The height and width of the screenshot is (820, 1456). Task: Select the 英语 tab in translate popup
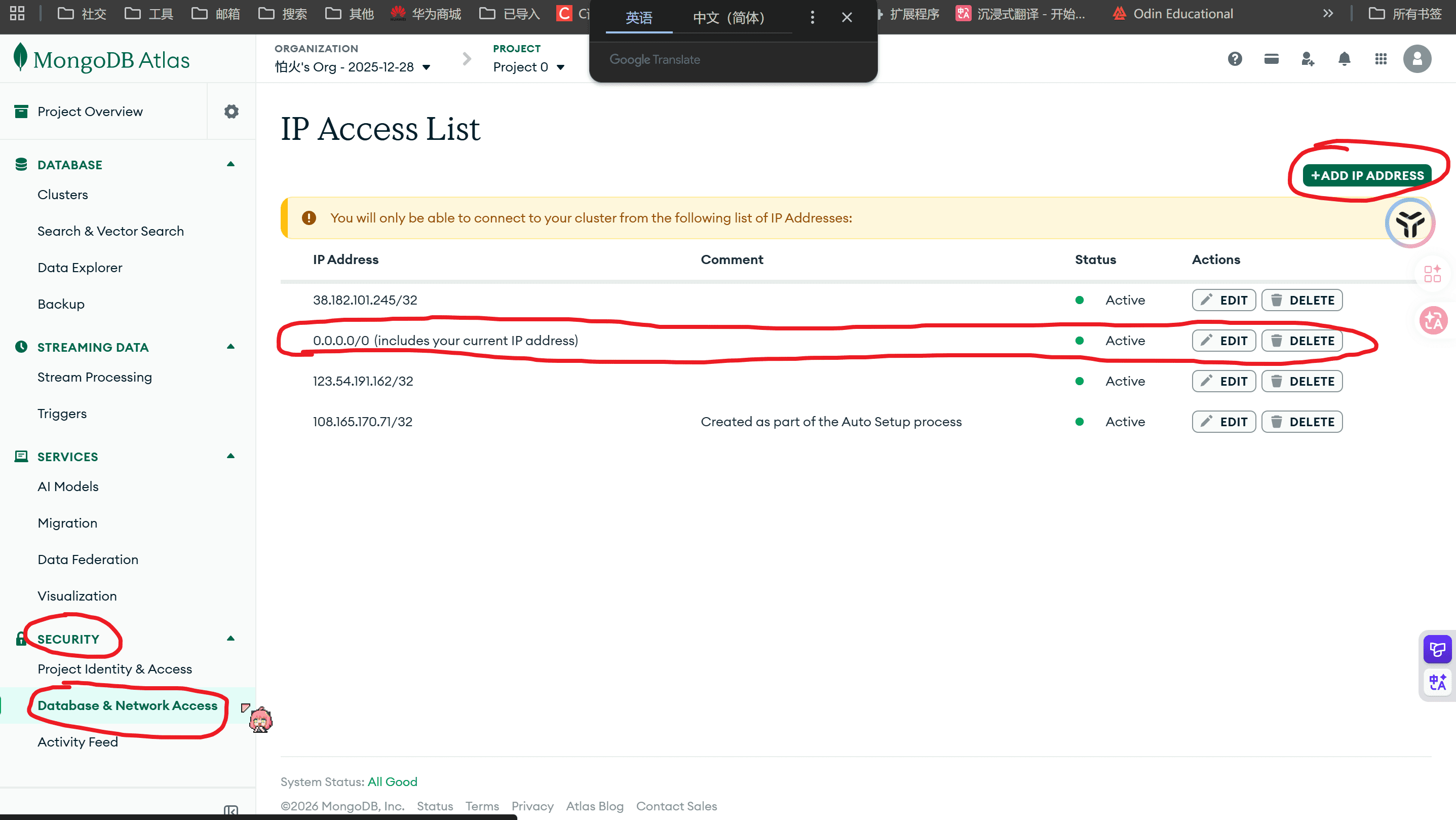639,18
